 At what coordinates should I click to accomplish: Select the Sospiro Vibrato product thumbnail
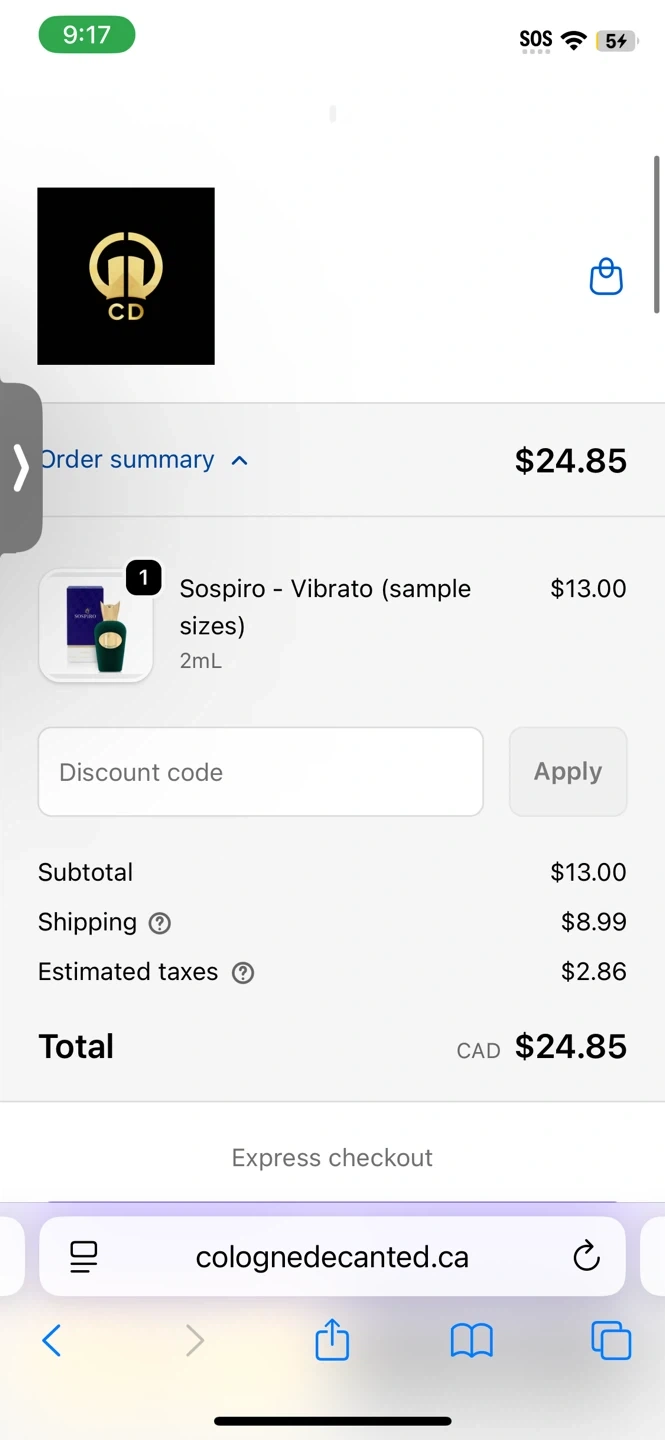pos(96,627)
